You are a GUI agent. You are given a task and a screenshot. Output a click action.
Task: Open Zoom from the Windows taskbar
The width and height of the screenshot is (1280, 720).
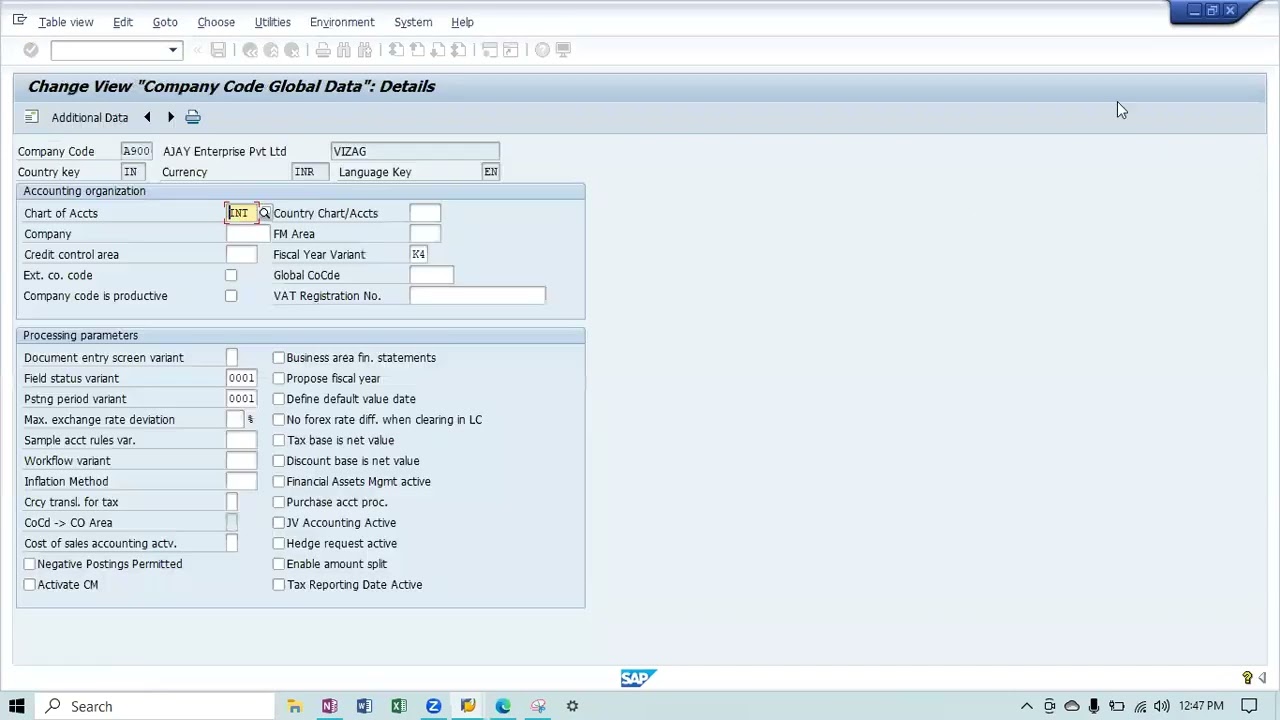coord(433,706)
